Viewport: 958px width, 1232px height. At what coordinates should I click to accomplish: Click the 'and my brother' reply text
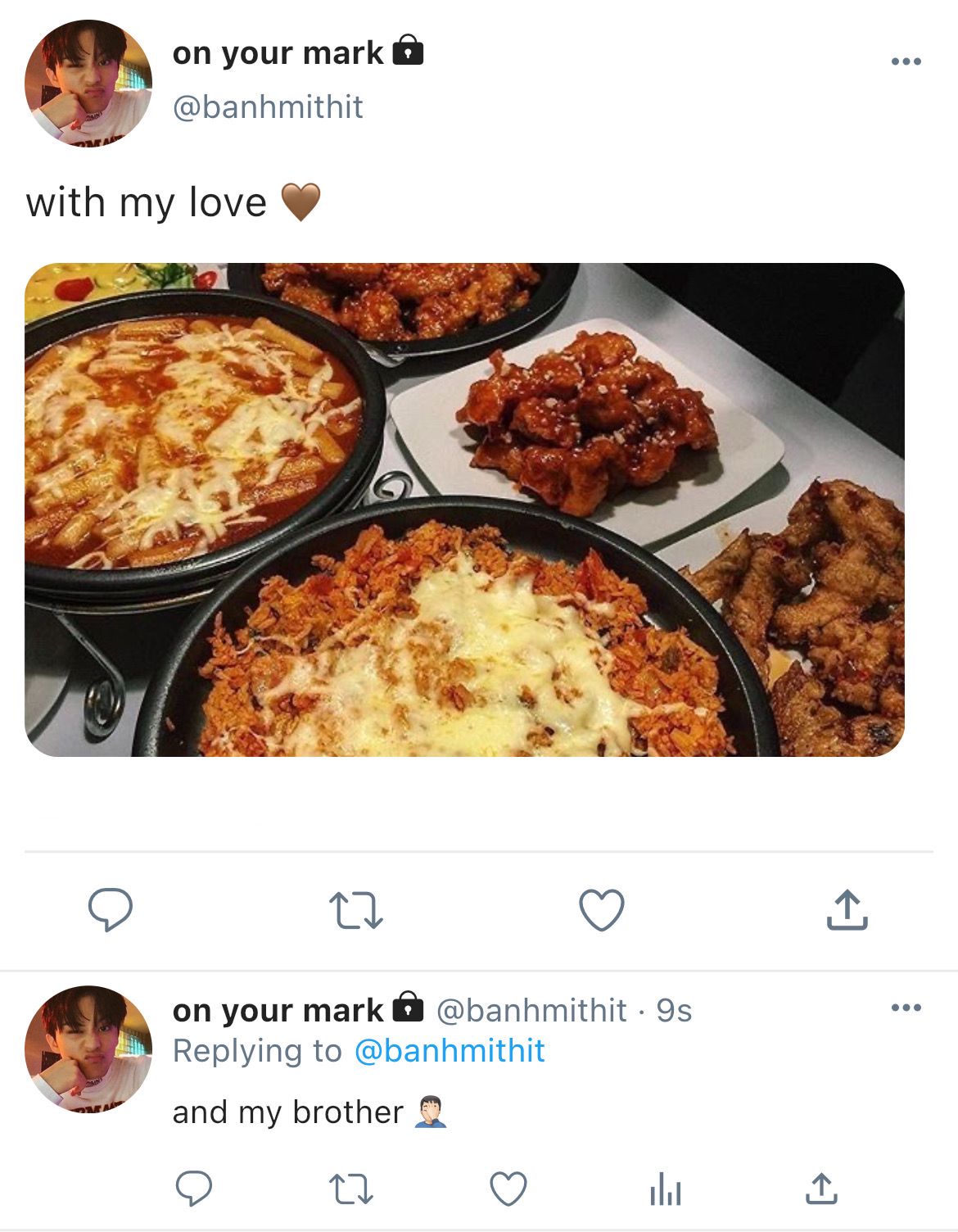287,1112
